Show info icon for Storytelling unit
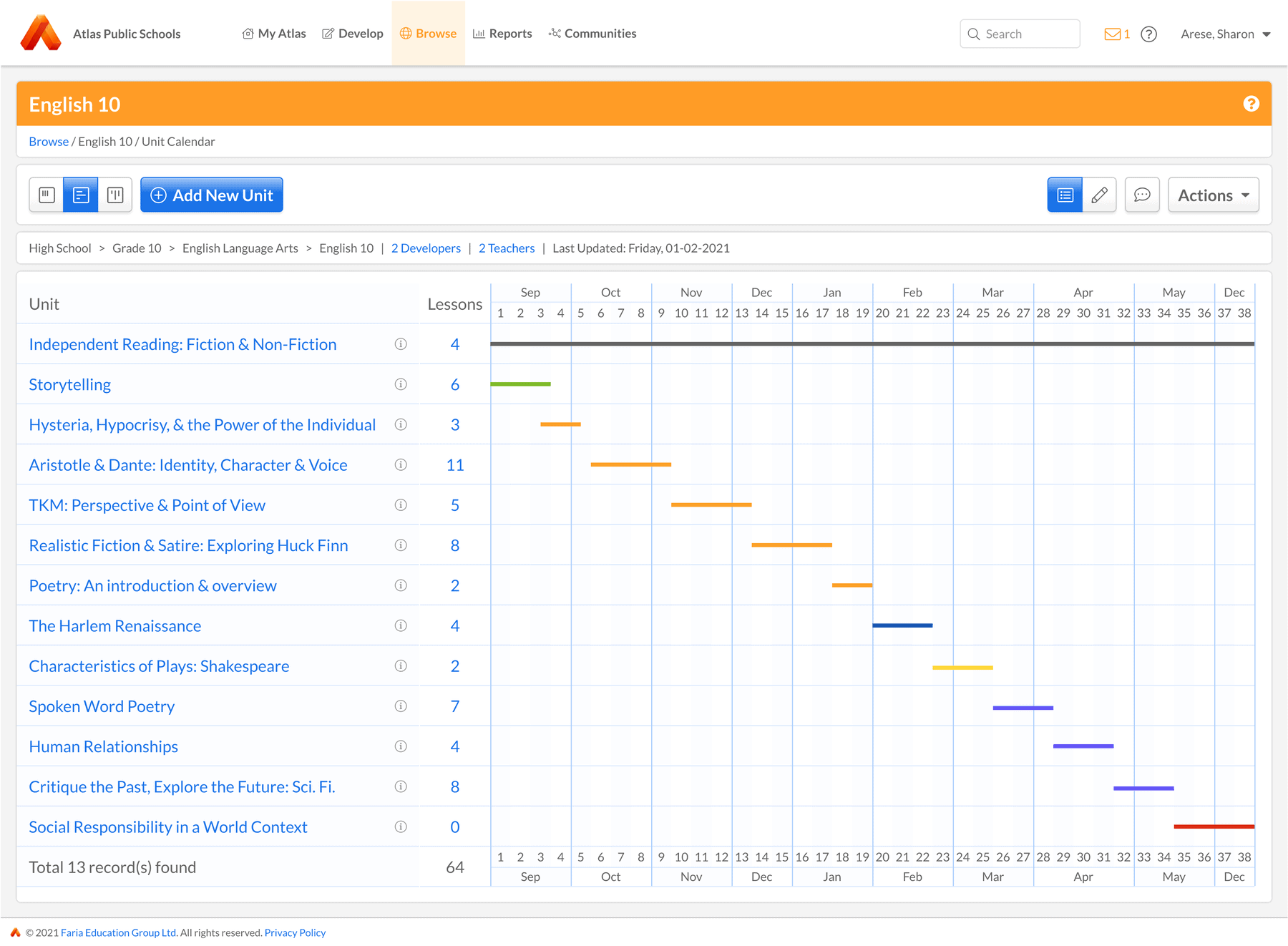Image resolution: width=1288 pixels, height=946 pixels. point(401,384)
